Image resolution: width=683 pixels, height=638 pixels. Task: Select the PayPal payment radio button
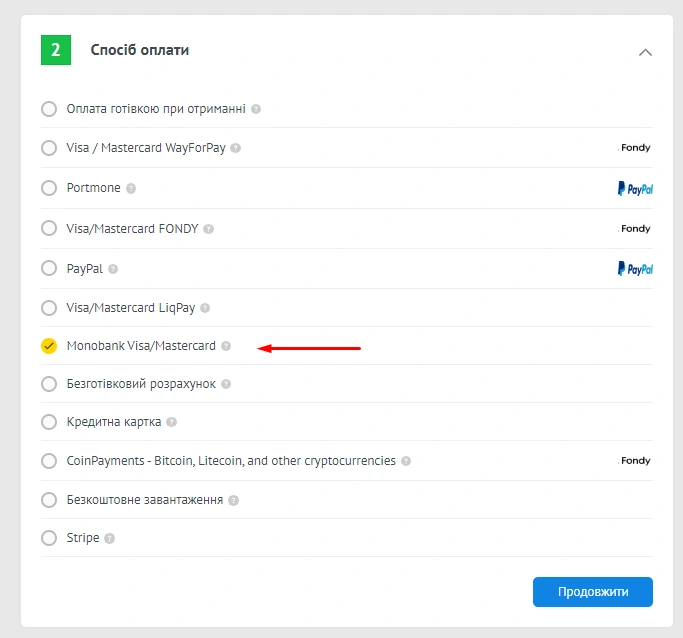click(x=49, y=268)
